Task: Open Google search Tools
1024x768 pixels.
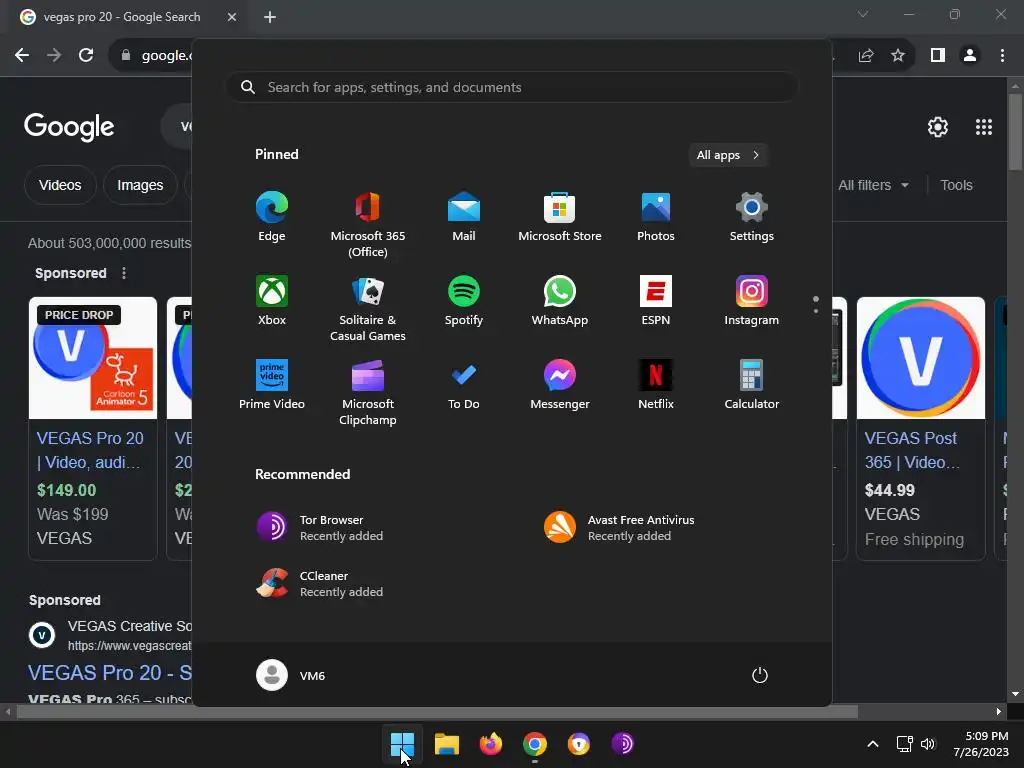Action: 956,185
